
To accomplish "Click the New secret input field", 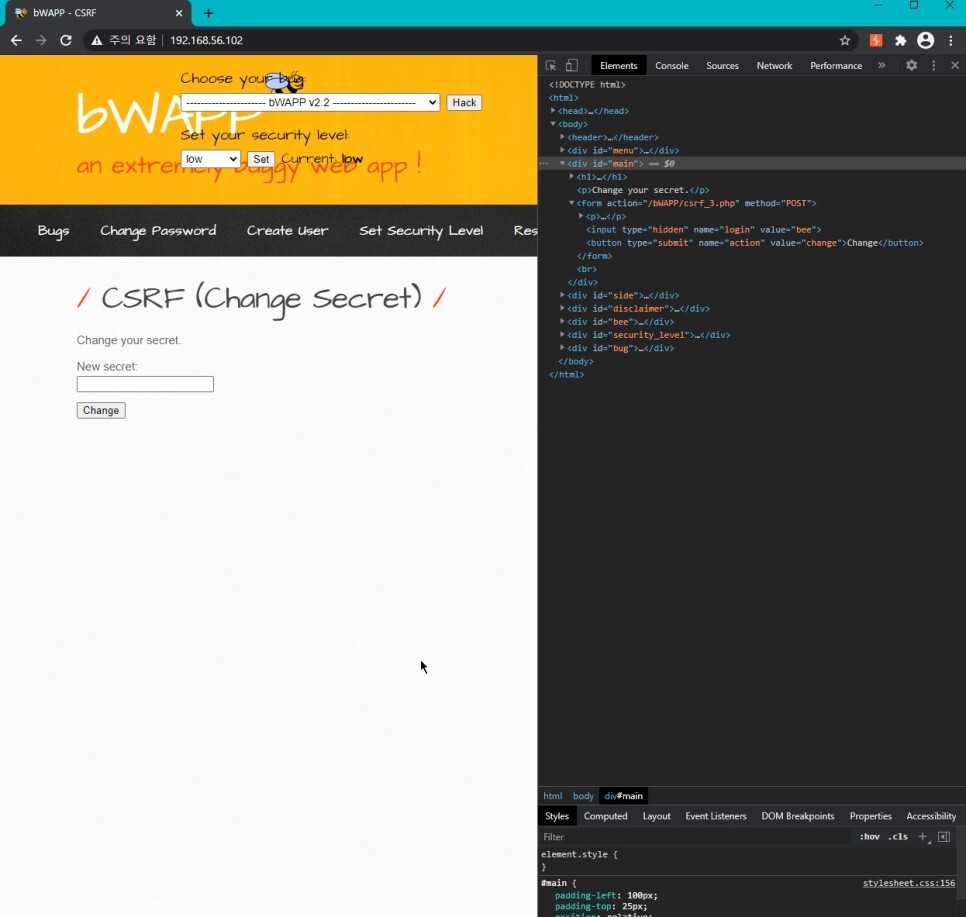I will 145,384.
